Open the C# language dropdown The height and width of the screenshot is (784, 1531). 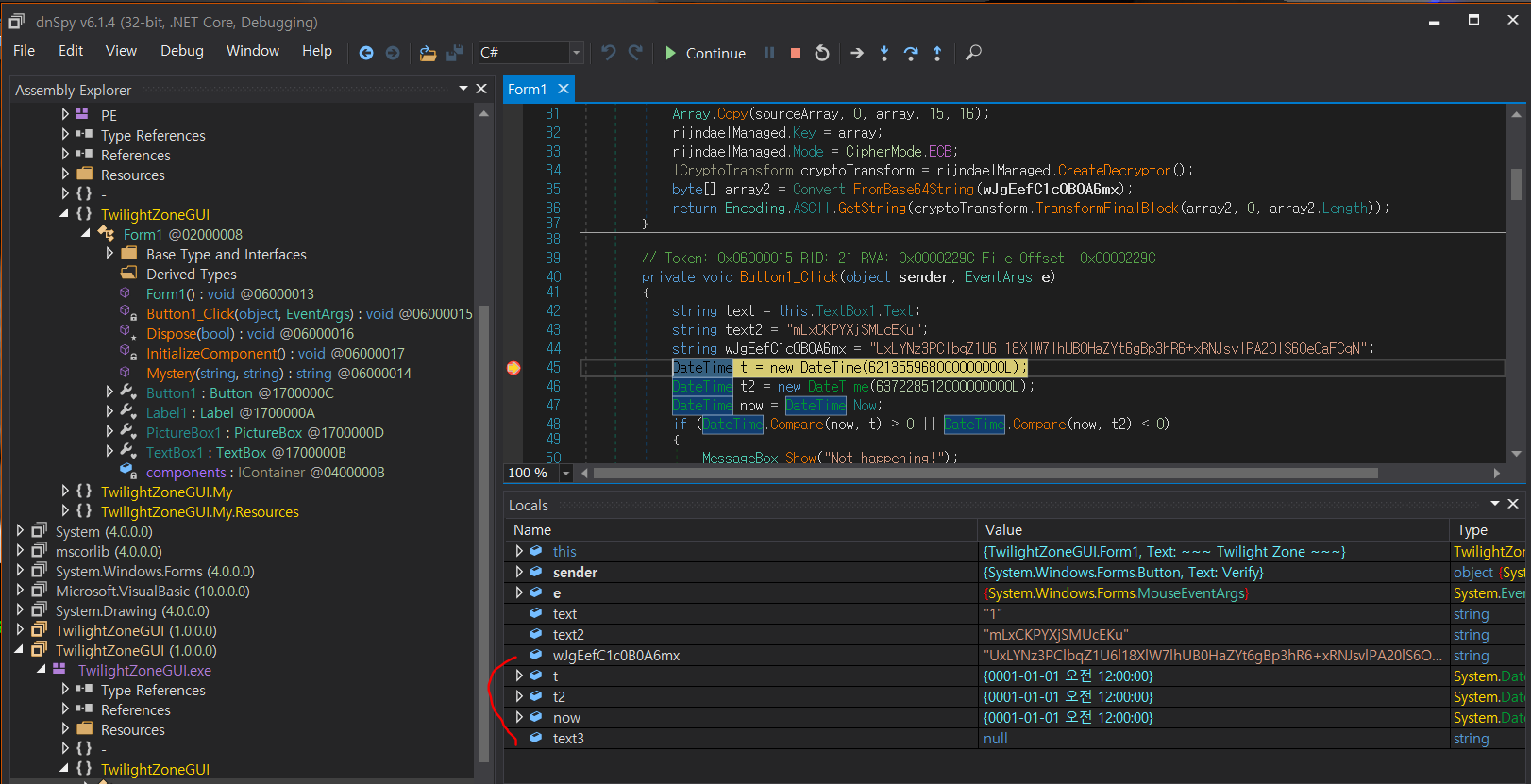(576, 53)
